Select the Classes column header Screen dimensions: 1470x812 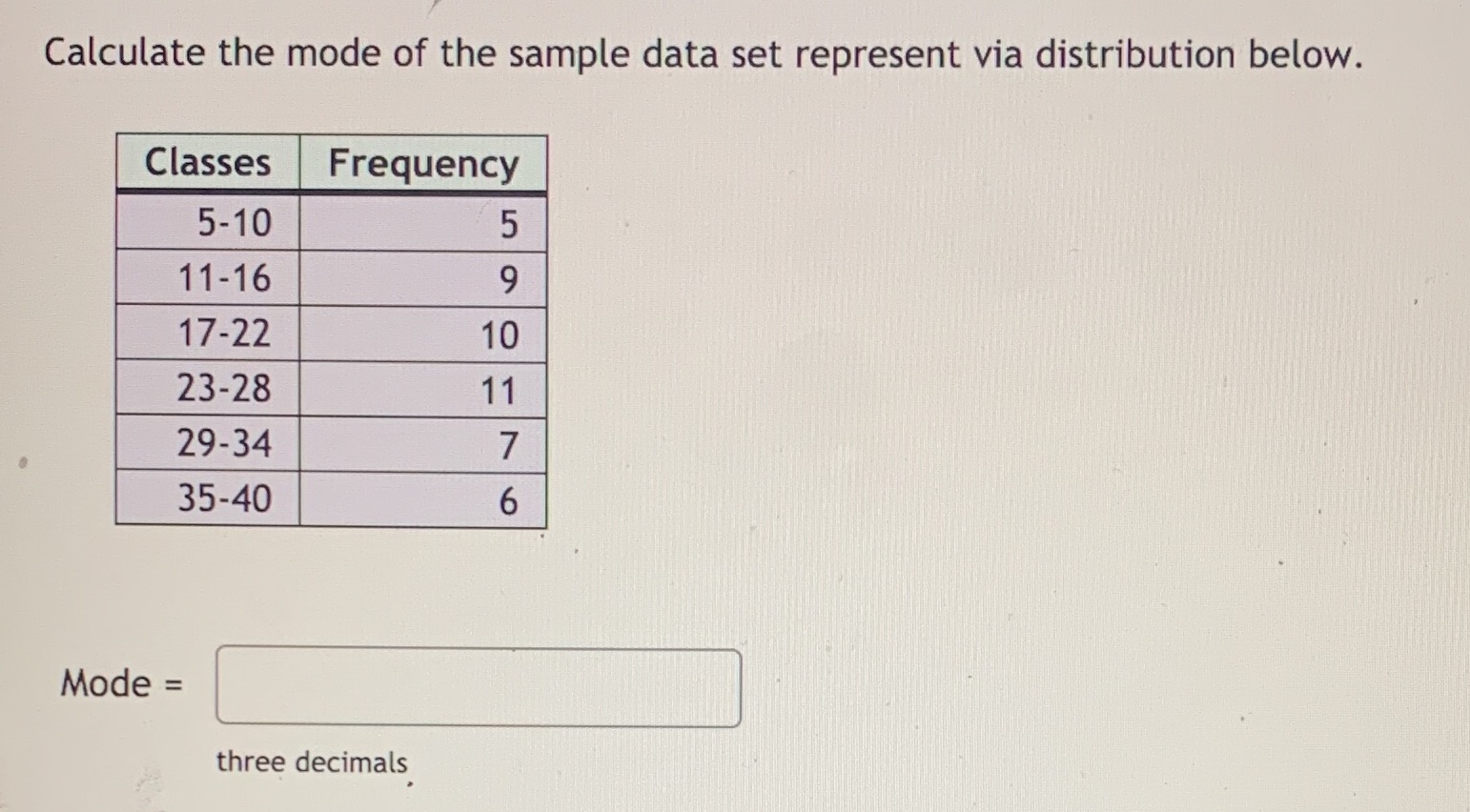tap(208, 163)
